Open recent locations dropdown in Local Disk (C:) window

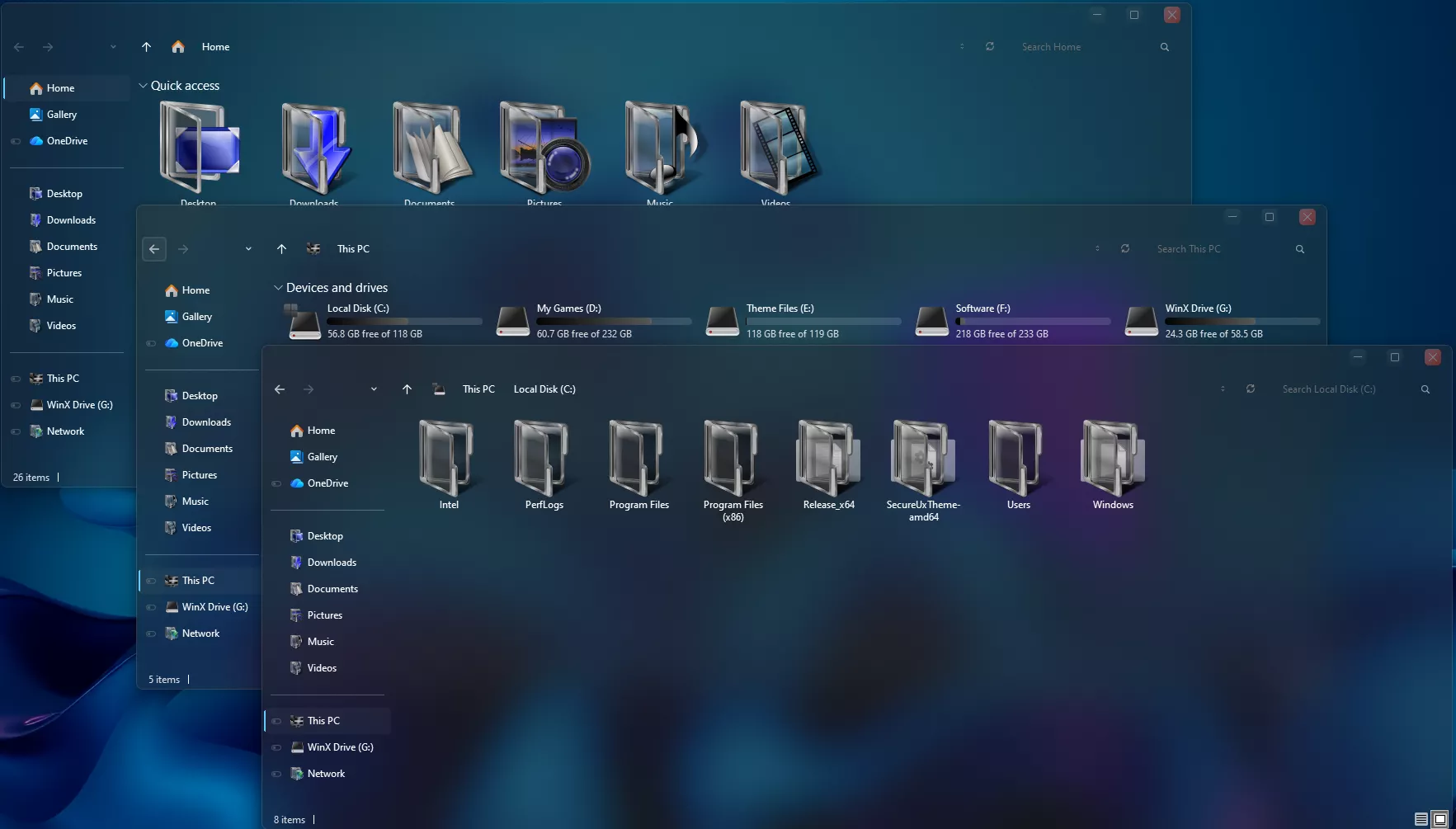pyautogui.click(x=374, y=389)
